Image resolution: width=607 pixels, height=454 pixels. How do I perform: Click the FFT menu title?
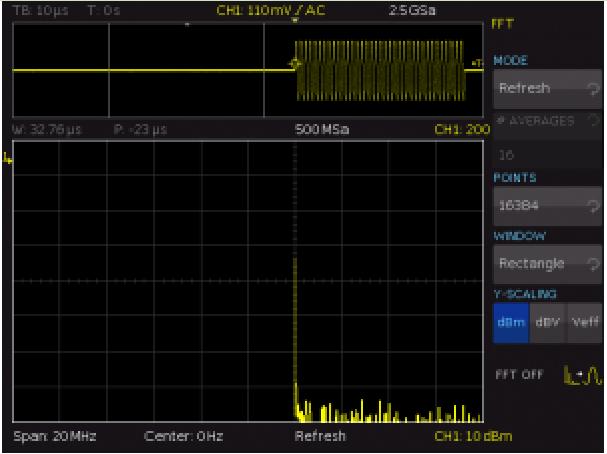pyautogui.click(x=502, y=23)
